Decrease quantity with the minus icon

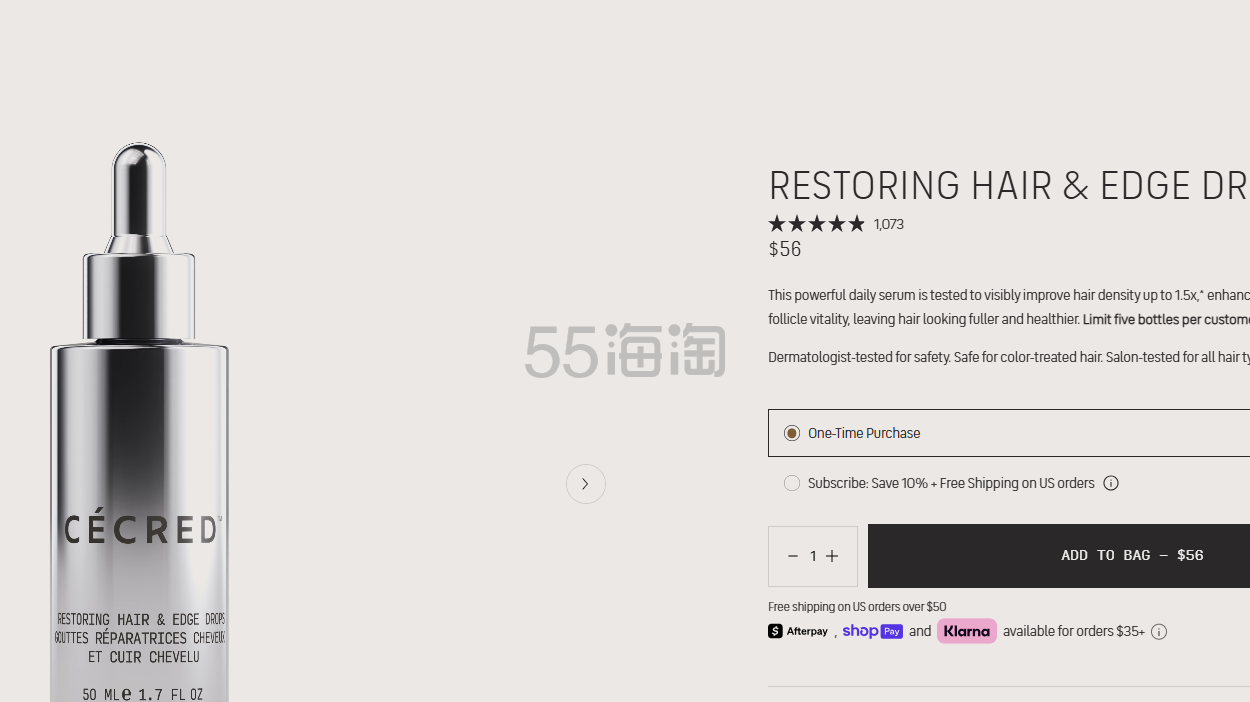792,556
